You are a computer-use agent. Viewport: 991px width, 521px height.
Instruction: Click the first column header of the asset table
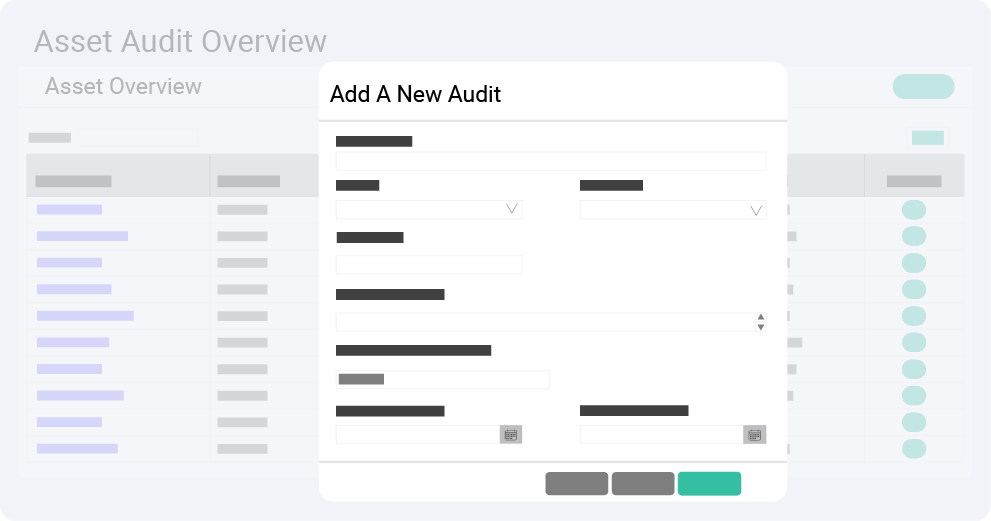pos(118,175)
